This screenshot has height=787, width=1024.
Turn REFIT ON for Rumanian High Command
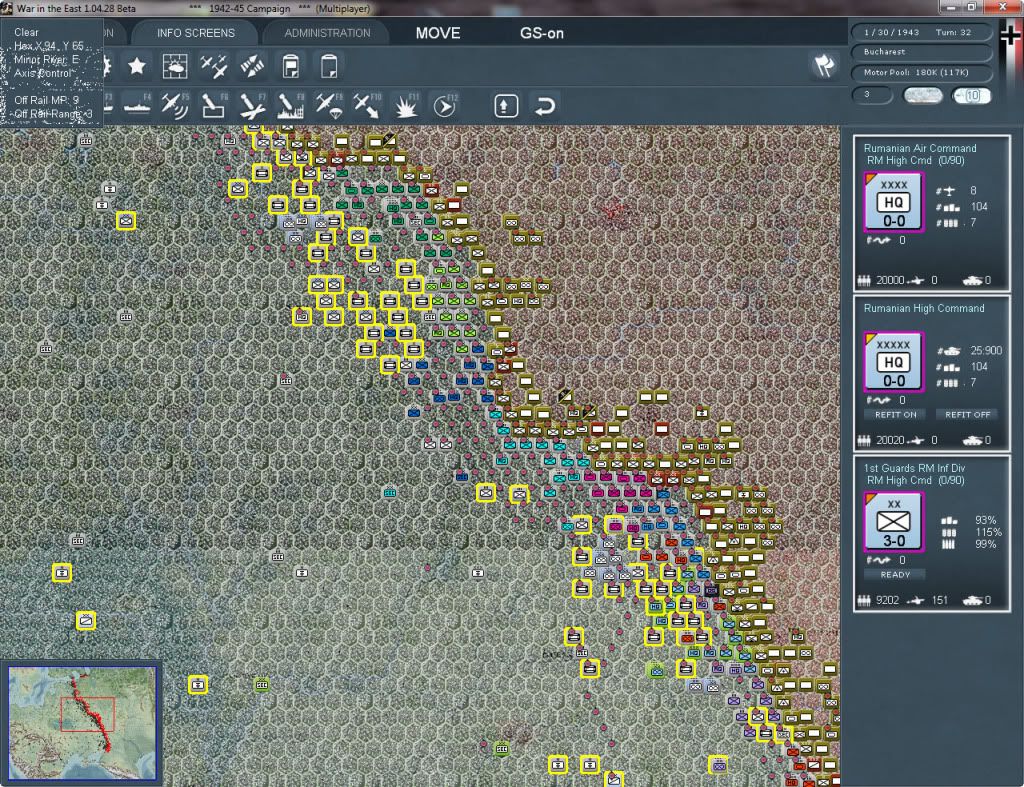895,415
